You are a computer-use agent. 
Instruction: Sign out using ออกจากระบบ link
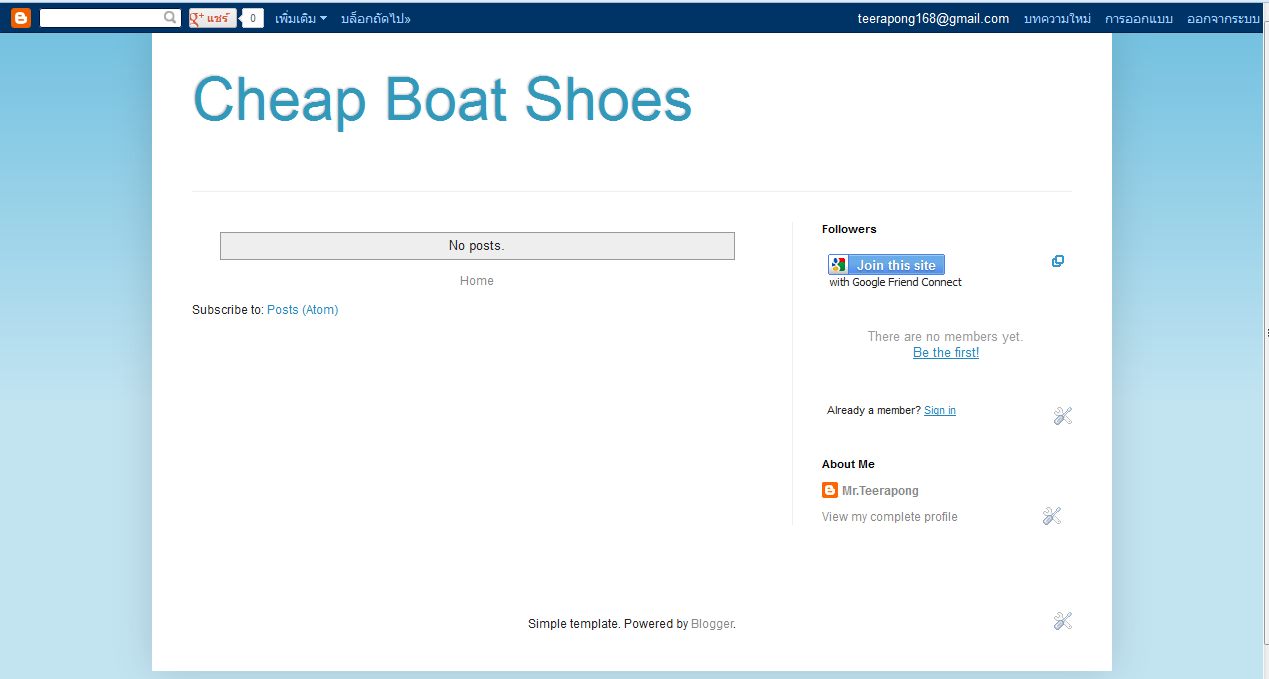click(1223, 19)
